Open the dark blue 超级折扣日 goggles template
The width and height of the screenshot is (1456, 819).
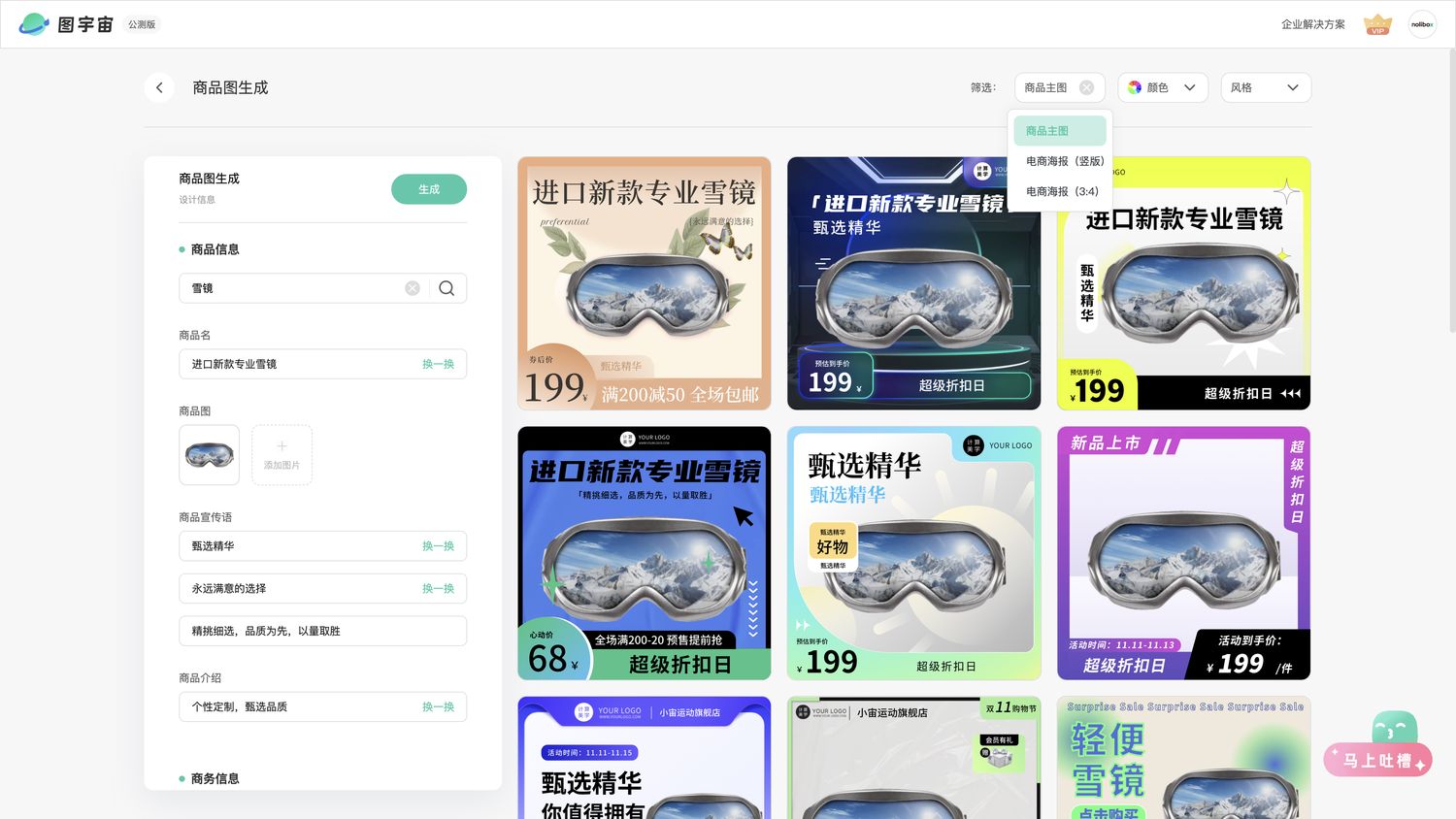(914, 283)
